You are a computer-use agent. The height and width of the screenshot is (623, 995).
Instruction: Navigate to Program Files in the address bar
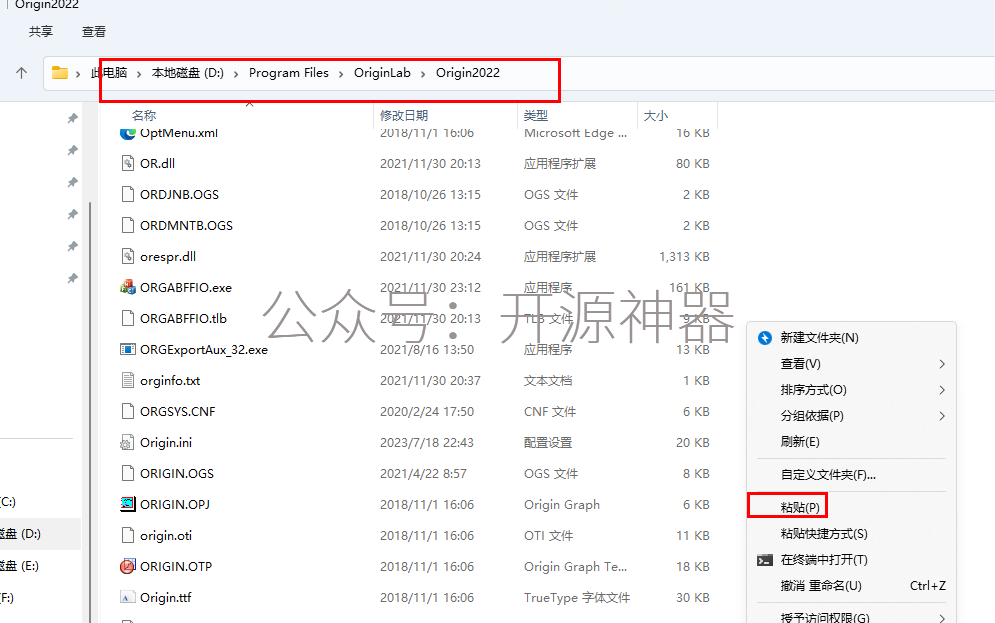point(289,73)
